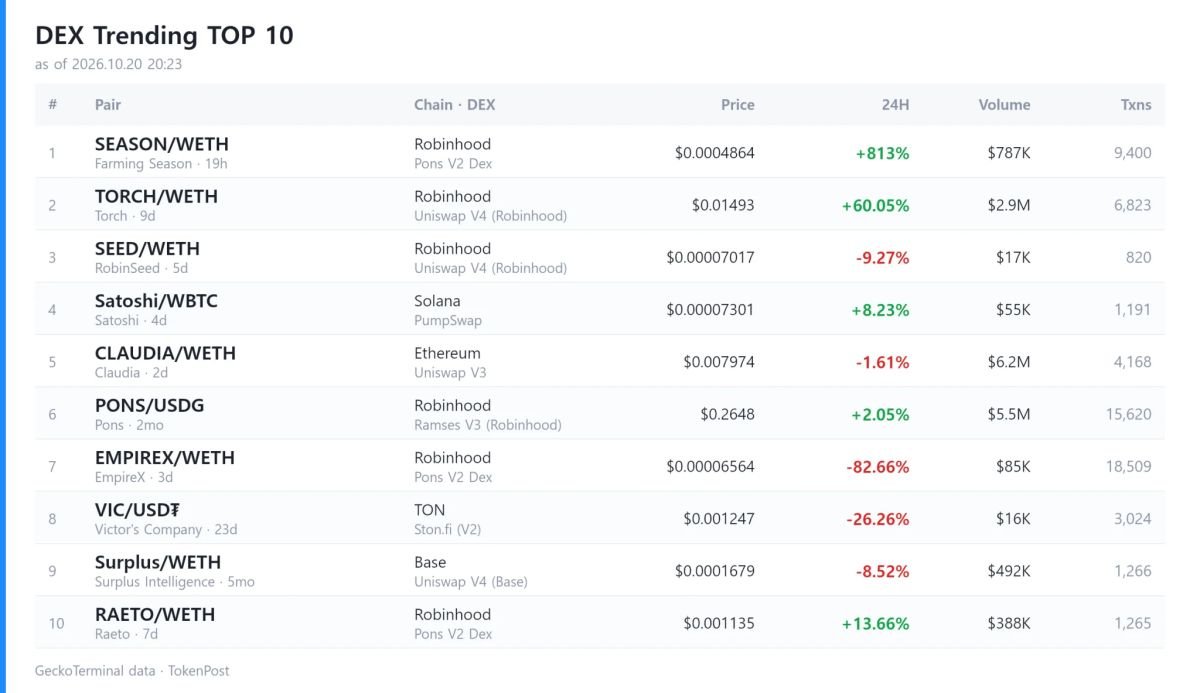Click the 18,509 transactions count
Image resolution: width=1200 pixels, height=693 pixels.
pos(1129,466)
